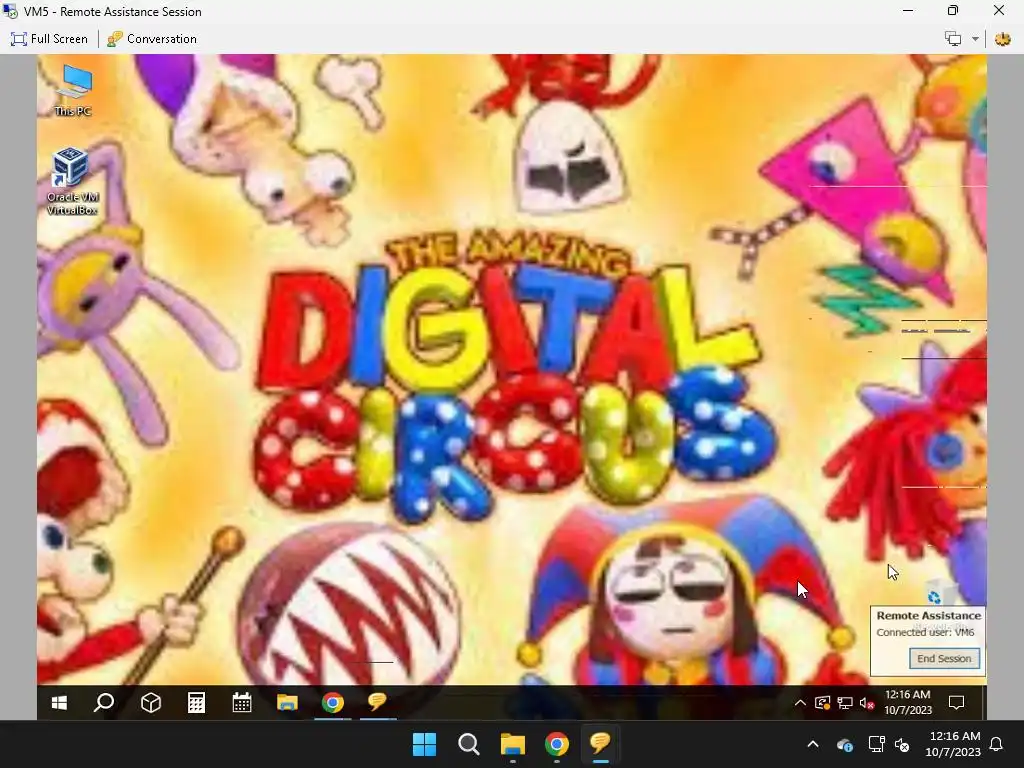Open File Explorer on the remote taskbar

(287, 703)
